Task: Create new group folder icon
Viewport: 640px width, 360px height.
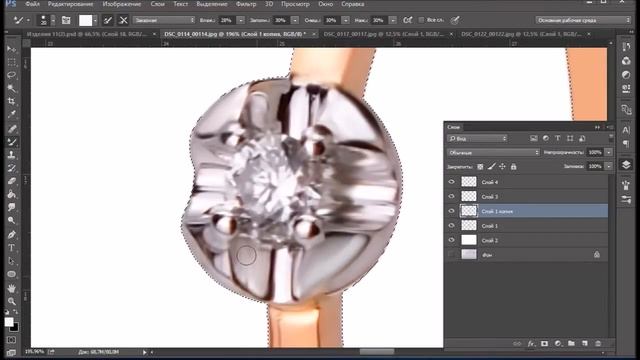Action: [571, 344]
